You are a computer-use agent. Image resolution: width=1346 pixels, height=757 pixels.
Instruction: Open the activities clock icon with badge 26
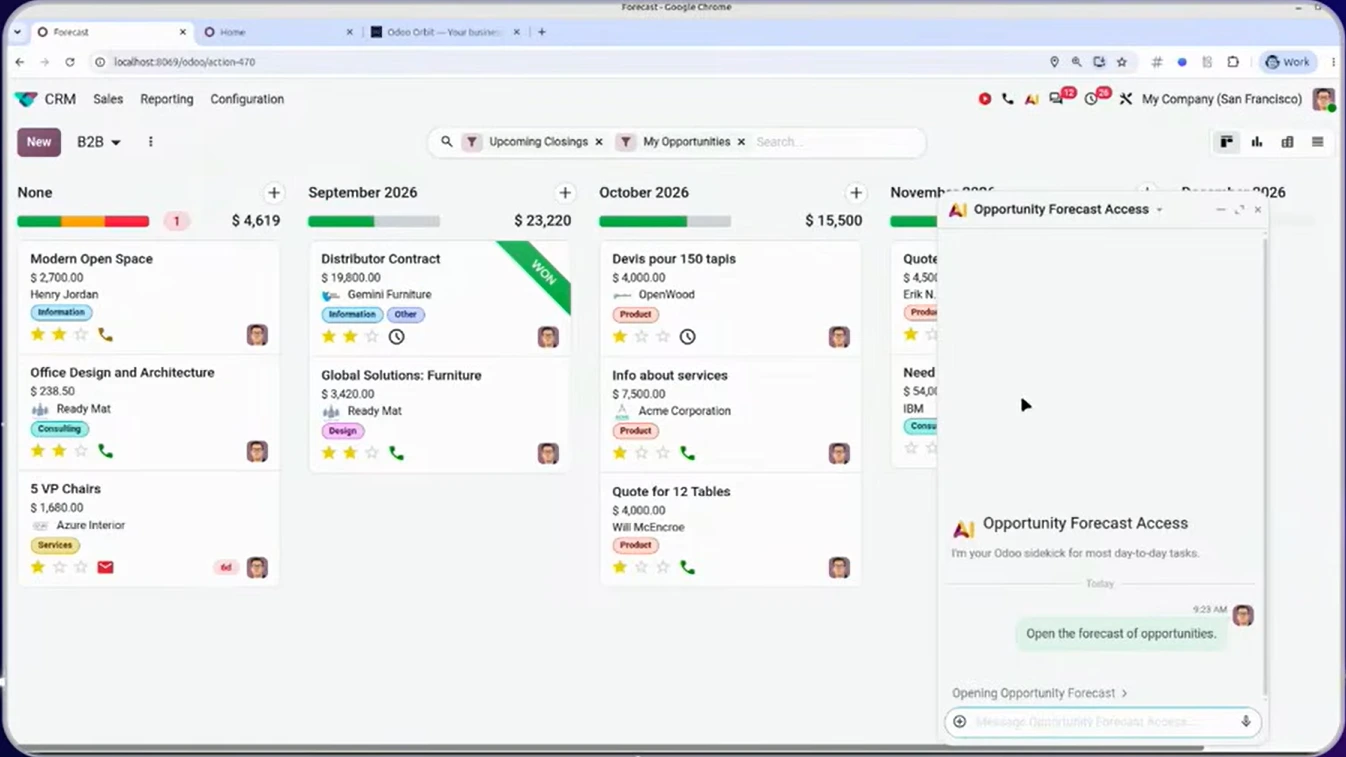point(1092,99)
